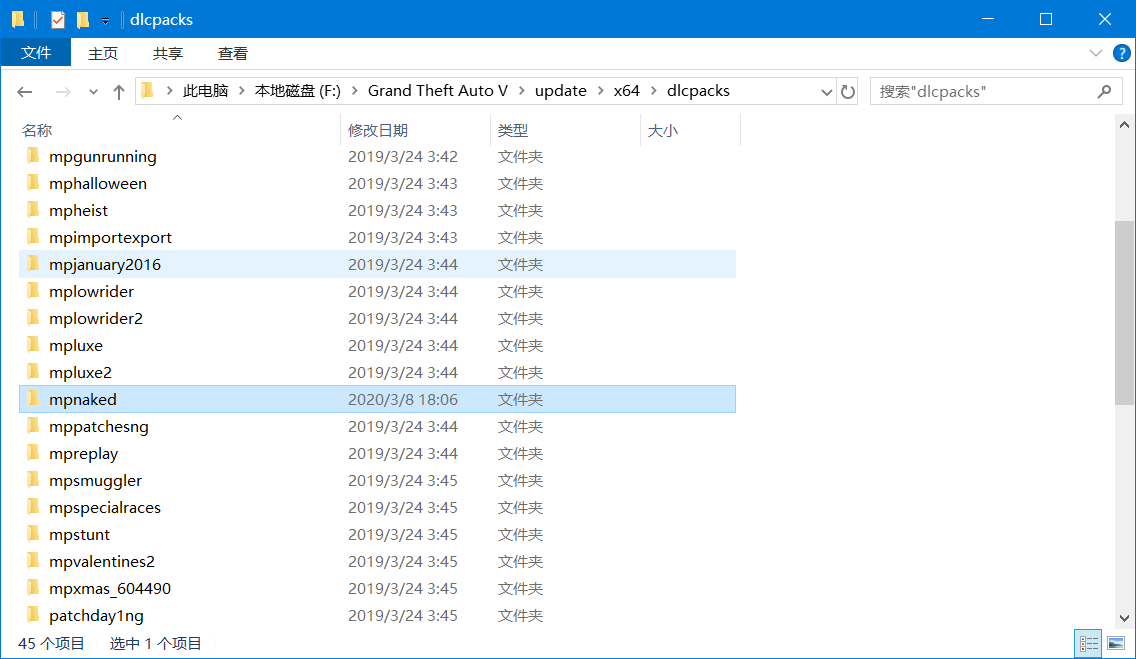Expand chevron after update breadcrumb

[601, 91]
